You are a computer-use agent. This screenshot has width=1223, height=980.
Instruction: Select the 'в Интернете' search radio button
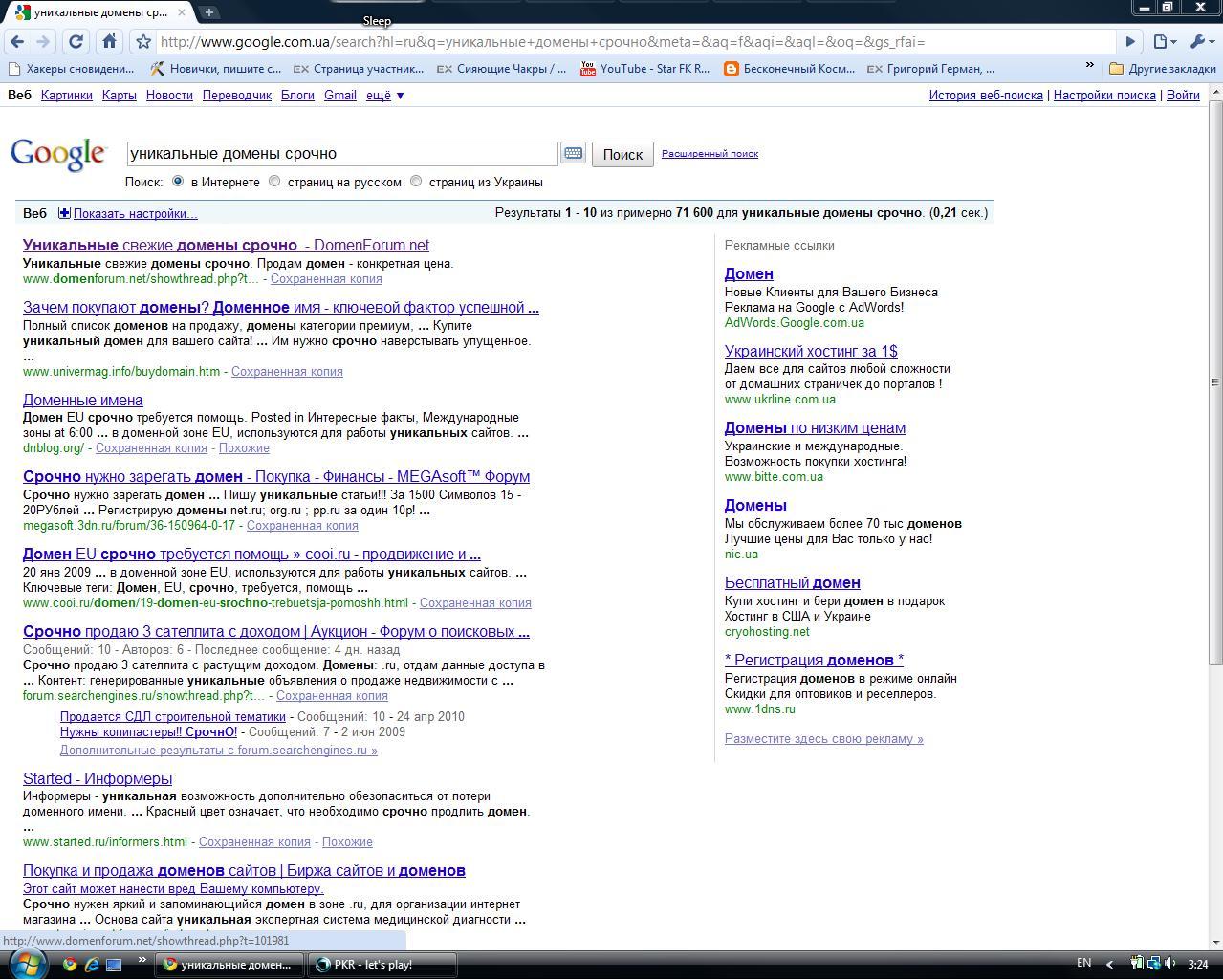[178, 181]
